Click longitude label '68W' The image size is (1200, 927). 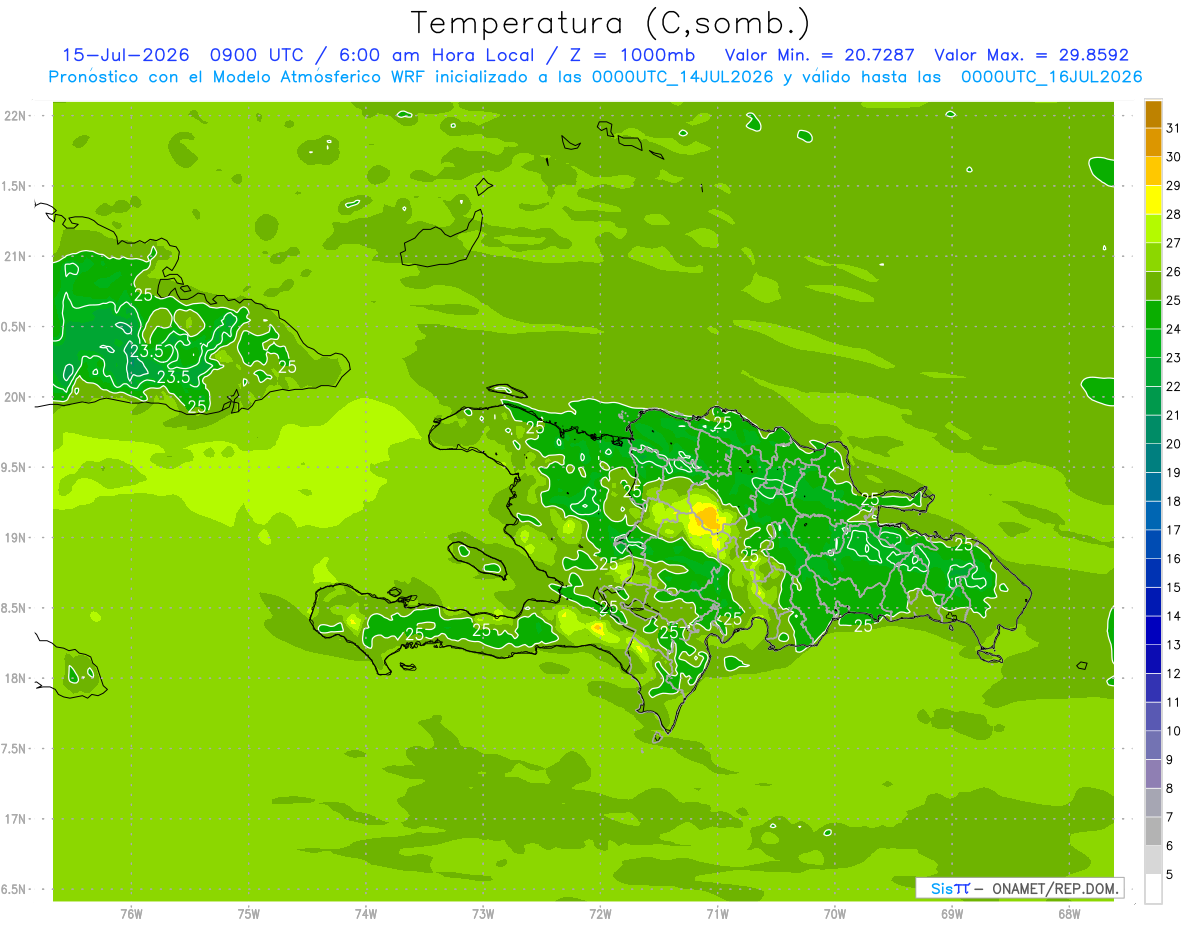1069,915
